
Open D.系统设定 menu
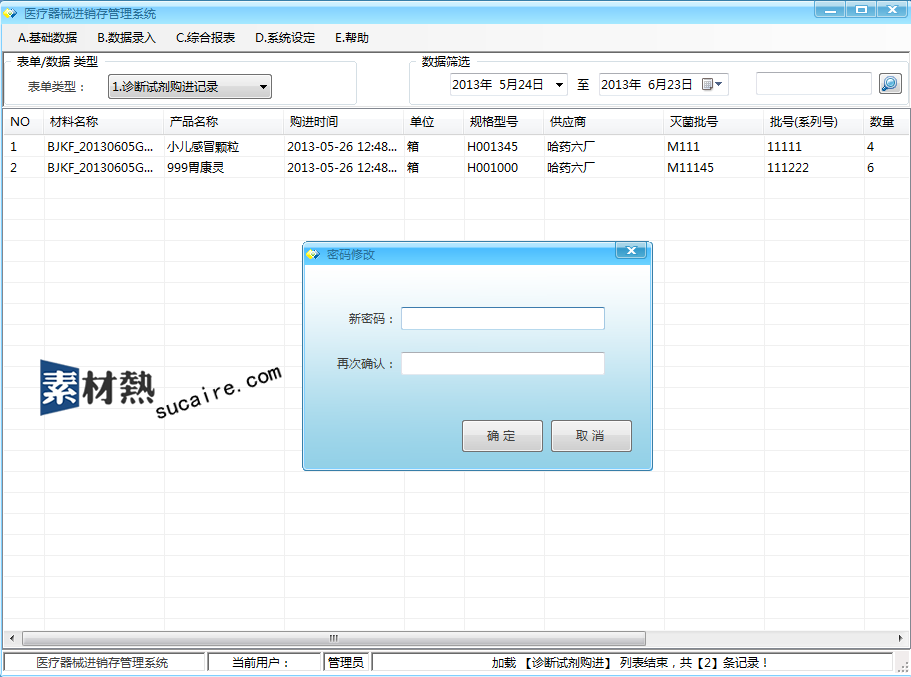285,38
